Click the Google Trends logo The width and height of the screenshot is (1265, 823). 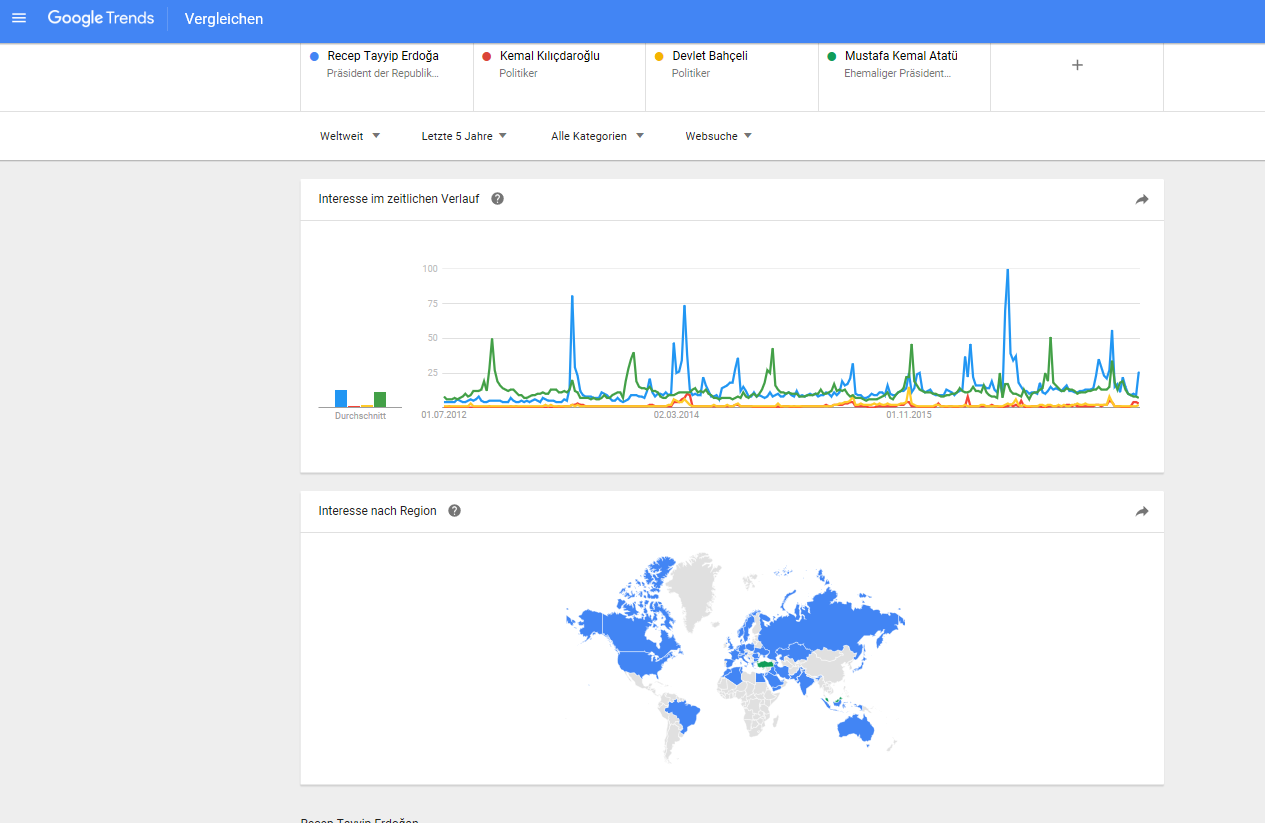101,18
